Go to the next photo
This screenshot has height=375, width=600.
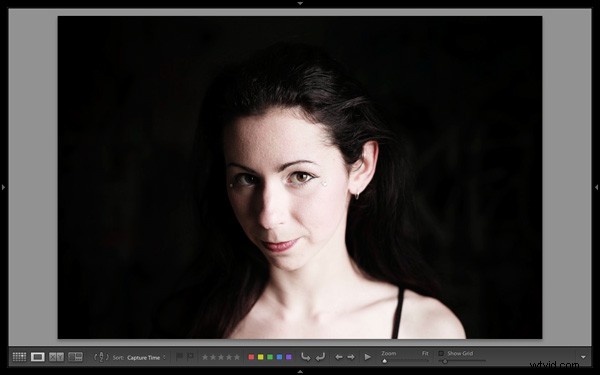click(x=351, y=357)
